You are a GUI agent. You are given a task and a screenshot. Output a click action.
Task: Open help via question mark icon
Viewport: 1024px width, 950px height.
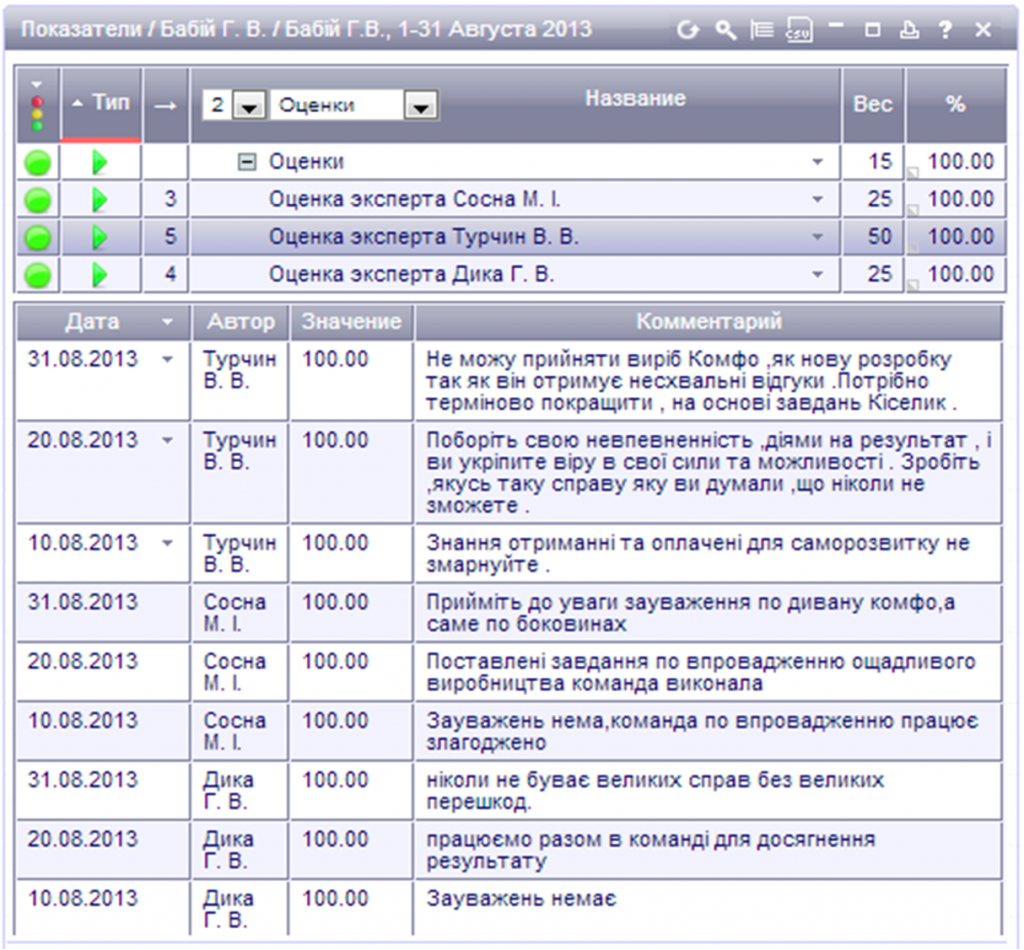[x=945, y=29]
